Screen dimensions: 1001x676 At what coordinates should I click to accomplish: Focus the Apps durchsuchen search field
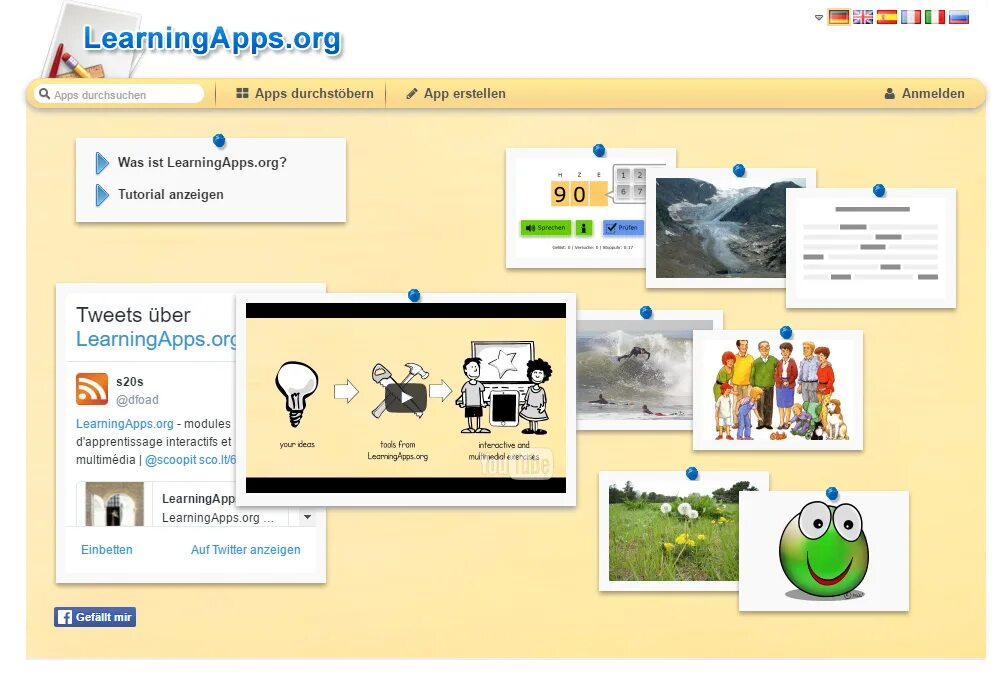[x=120, y=94]
